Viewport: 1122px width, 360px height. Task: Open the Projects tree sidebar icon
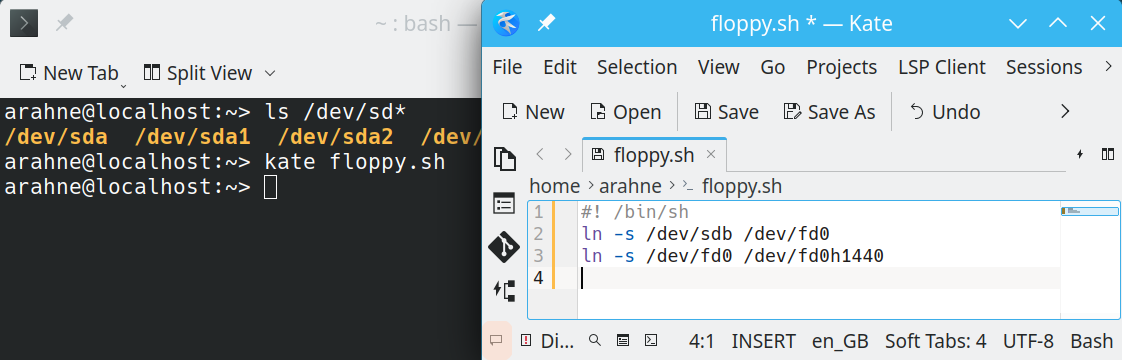click(504, 290)
